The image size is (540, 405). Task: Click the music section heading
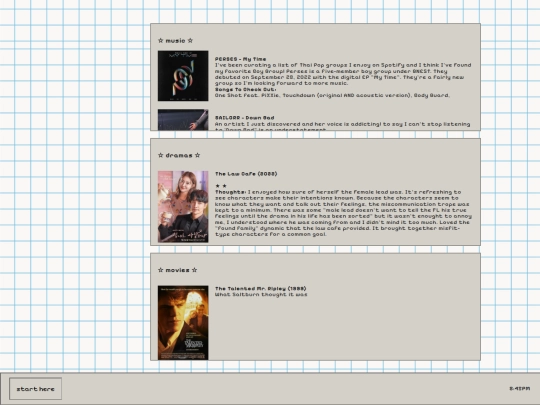point(175,41)
